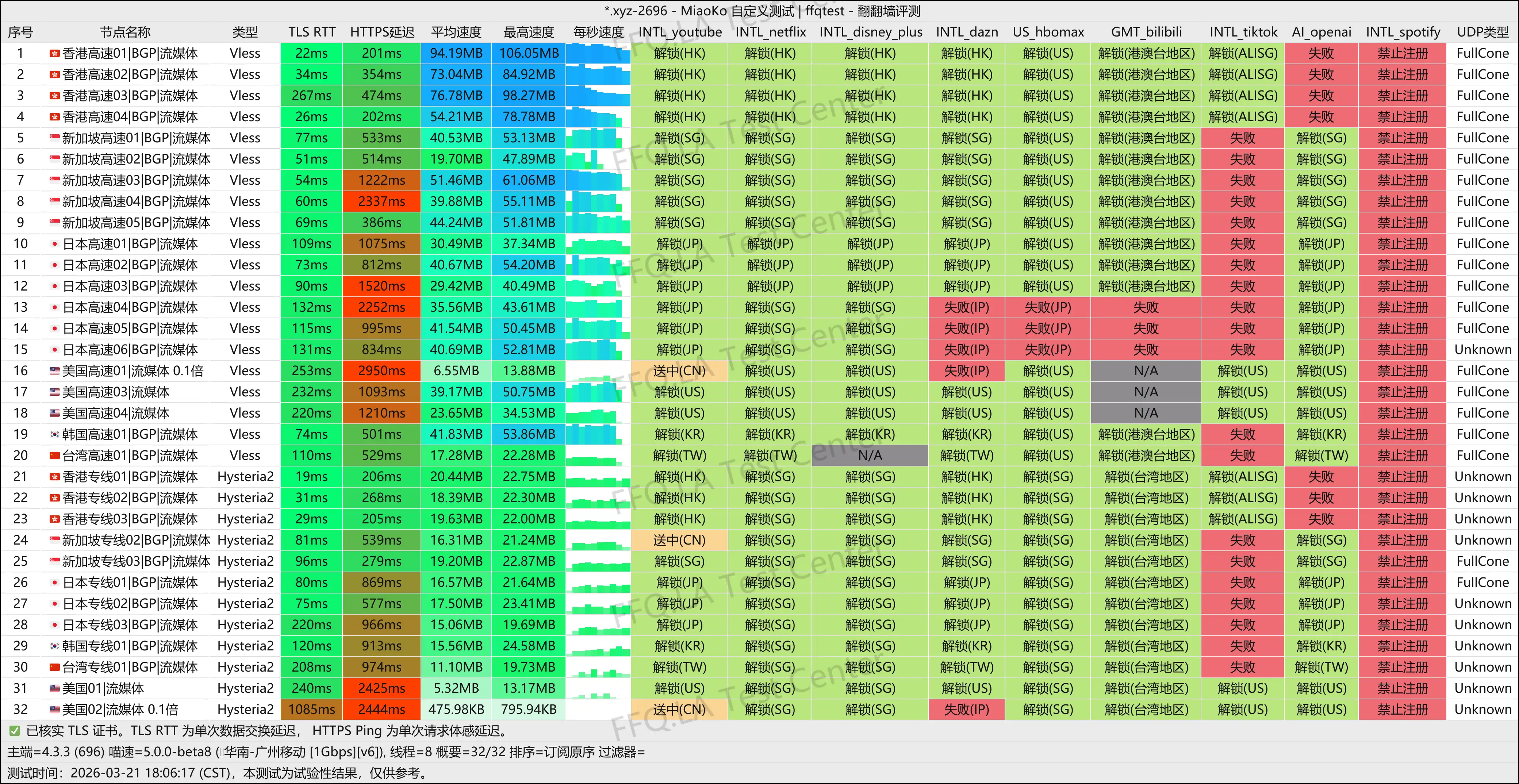Click the Korea flag beside 韩国专线01
The width and height of the screenshot is (1519, 784).
[x=54, y=646]
